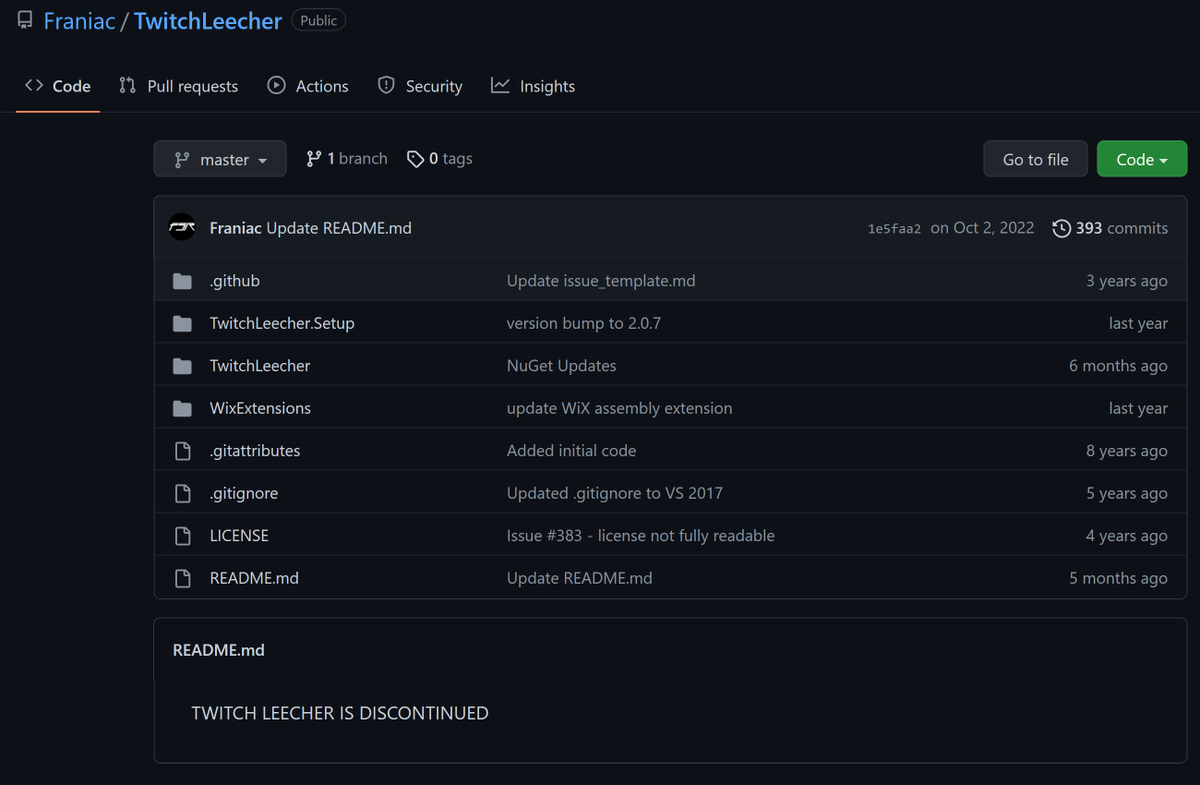Click the pull request icon in tab bar
This screenshot has width=1200, height=785.
(127, 86)
